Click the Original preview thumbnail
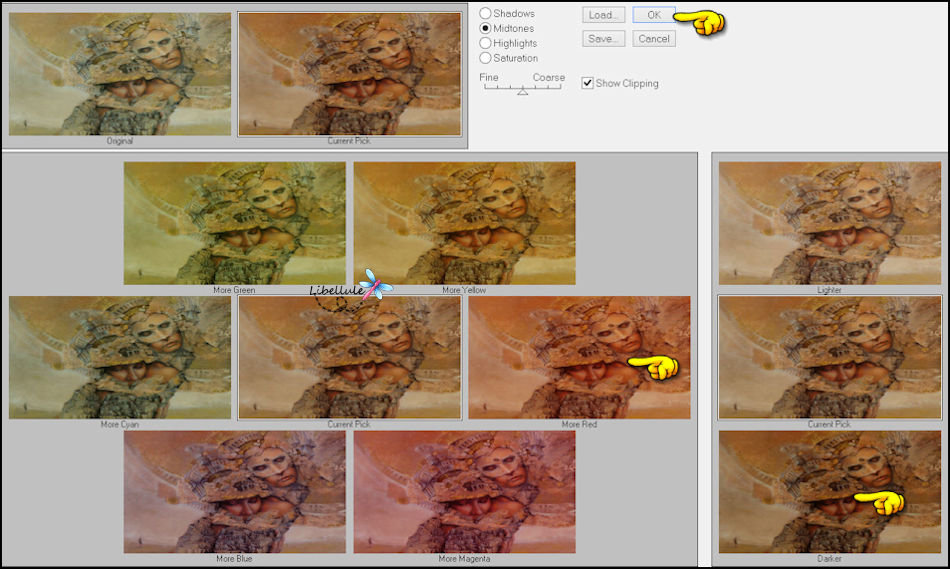This screenshot has width=950, height=569. (120, 74)
